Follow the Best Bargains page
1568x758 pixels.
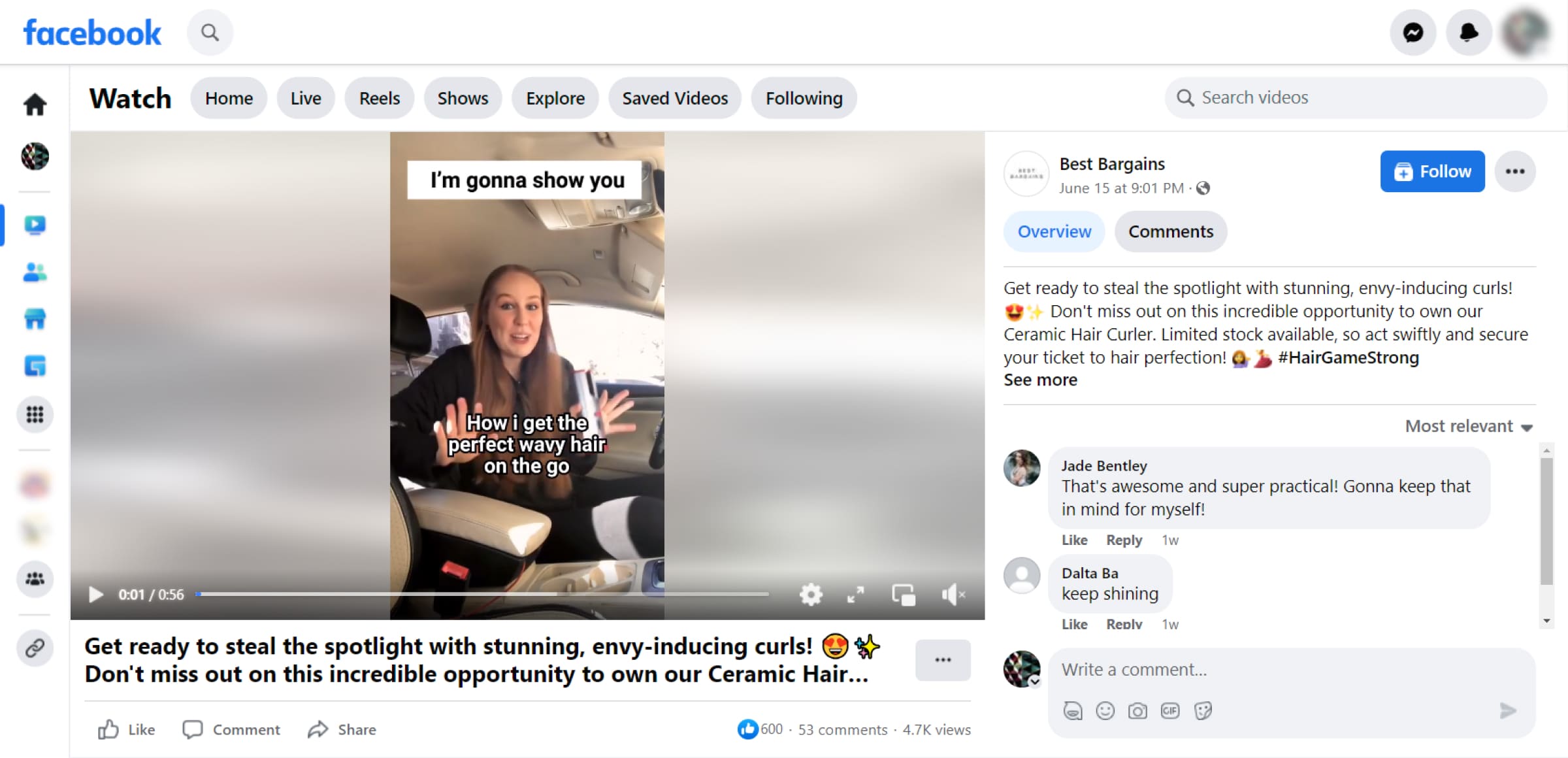pyautogui.click(x=1433, y=171)
